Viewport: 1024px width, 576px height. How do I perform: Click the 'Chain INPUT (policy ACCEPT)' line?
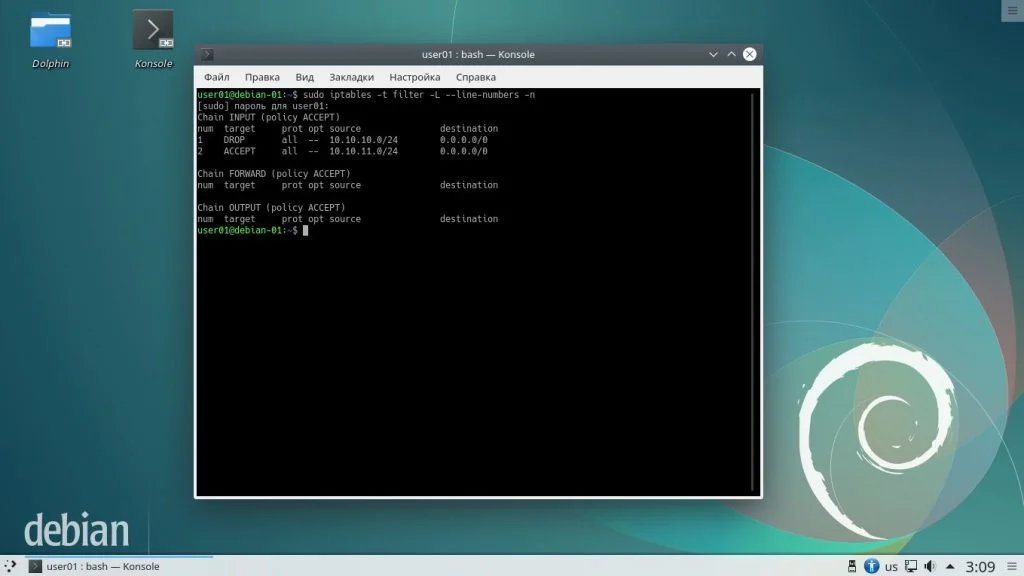coord(268,117)
